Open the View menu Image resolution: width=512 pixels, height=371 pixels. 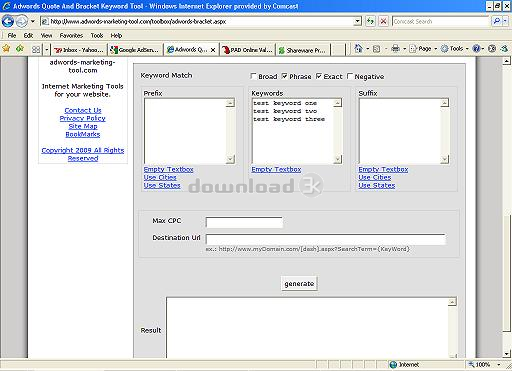[46, 35]
